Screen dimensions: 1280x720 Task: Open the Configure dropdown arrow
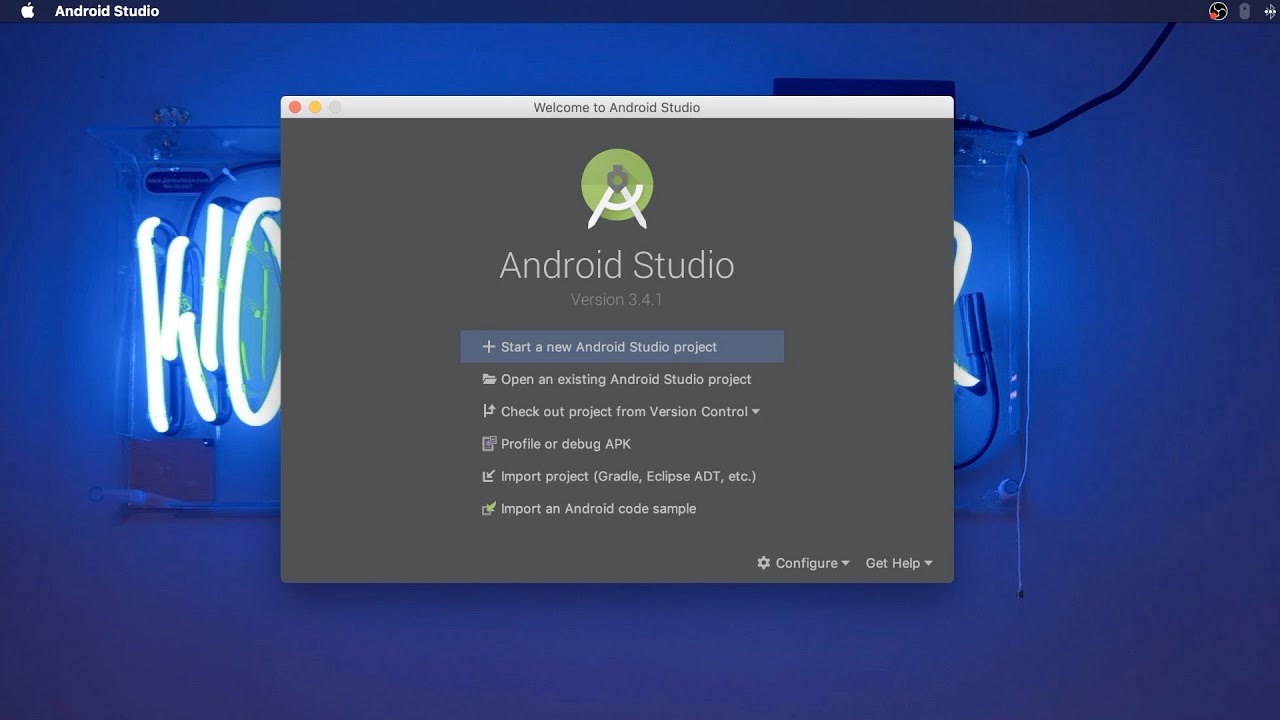(x=845, y=564)
